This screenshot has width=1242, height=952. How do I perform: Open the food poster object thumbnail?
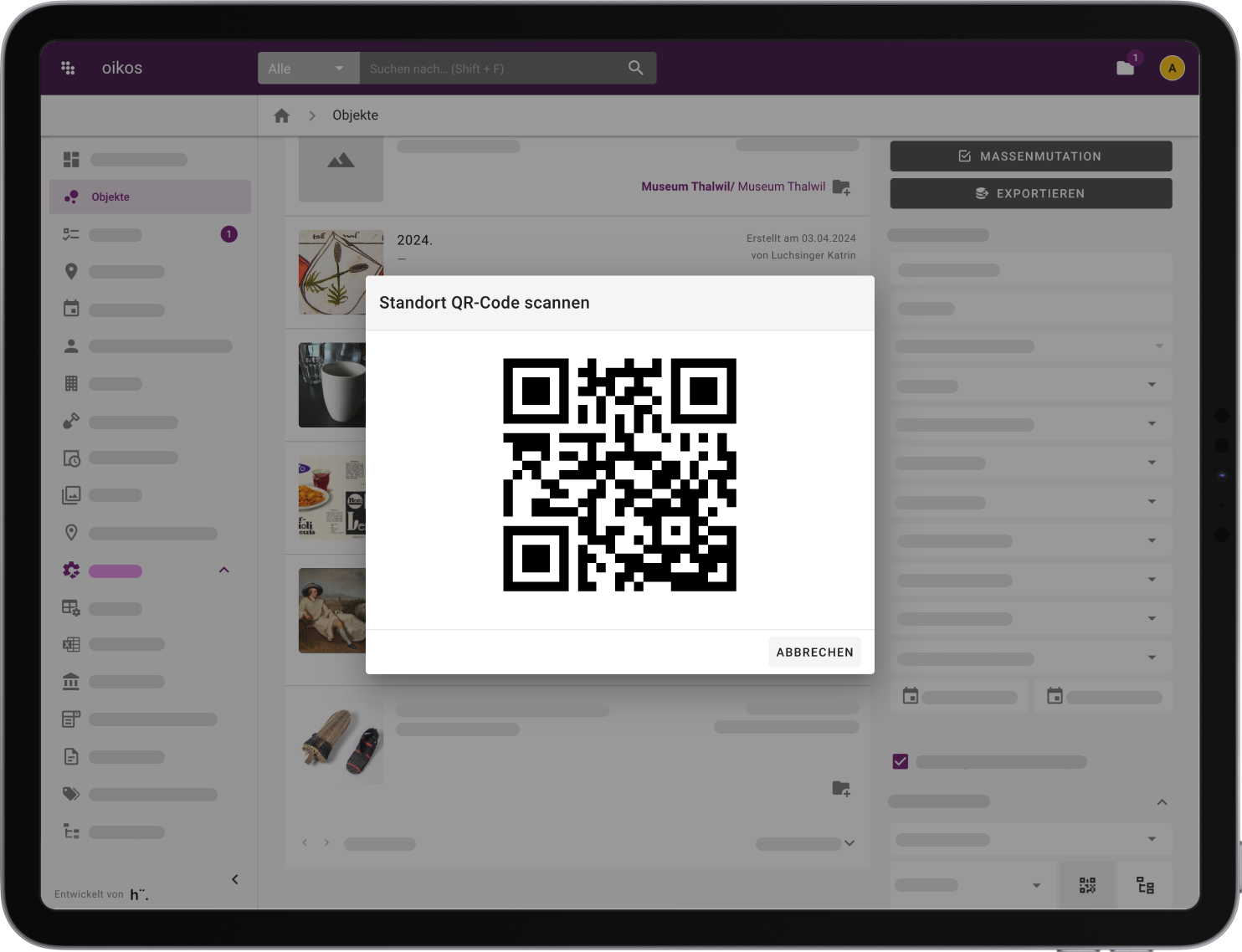332,497
